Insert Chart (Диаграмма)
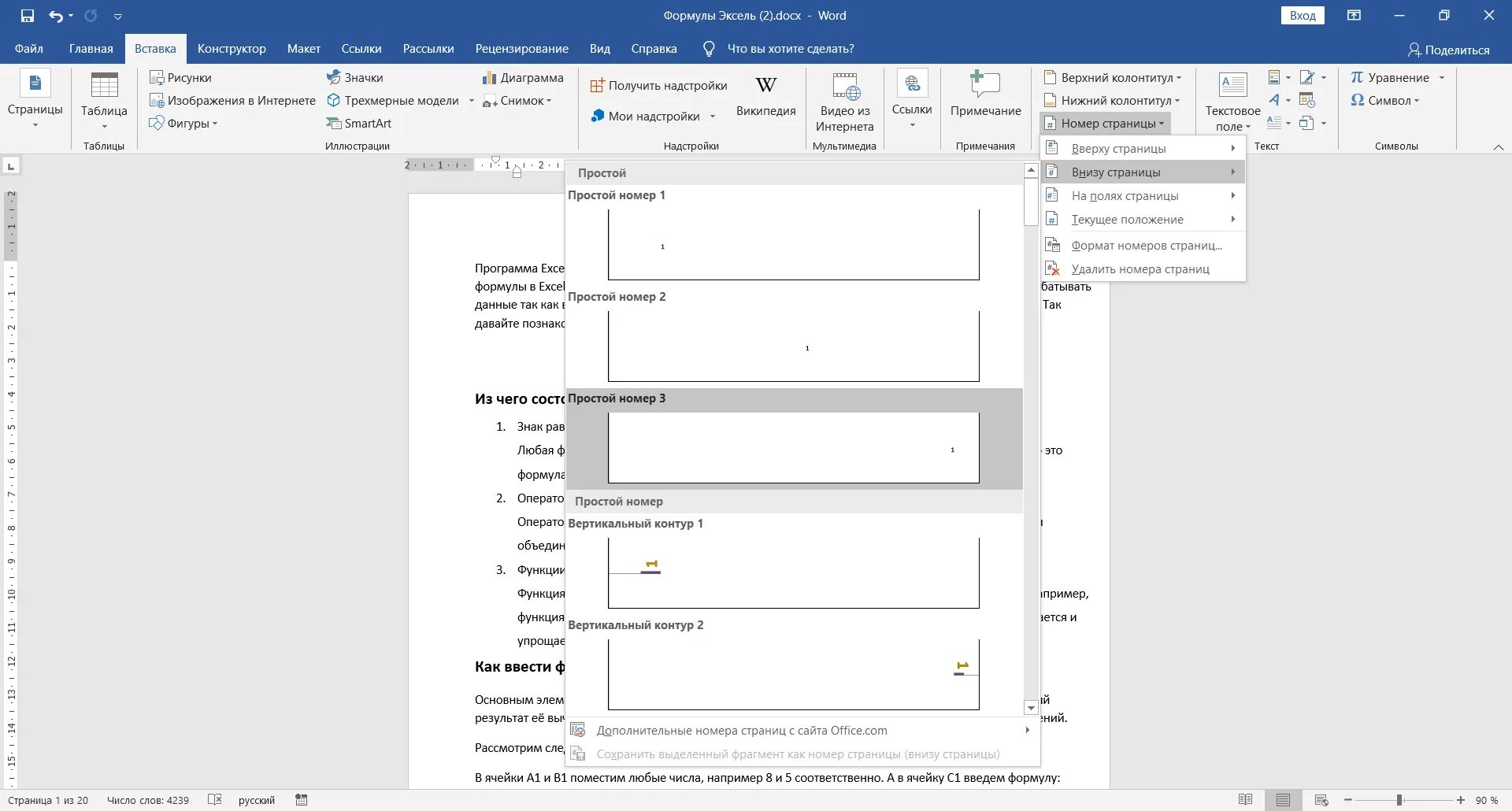This screenshot has height=811, width=1512. point(523,77)
